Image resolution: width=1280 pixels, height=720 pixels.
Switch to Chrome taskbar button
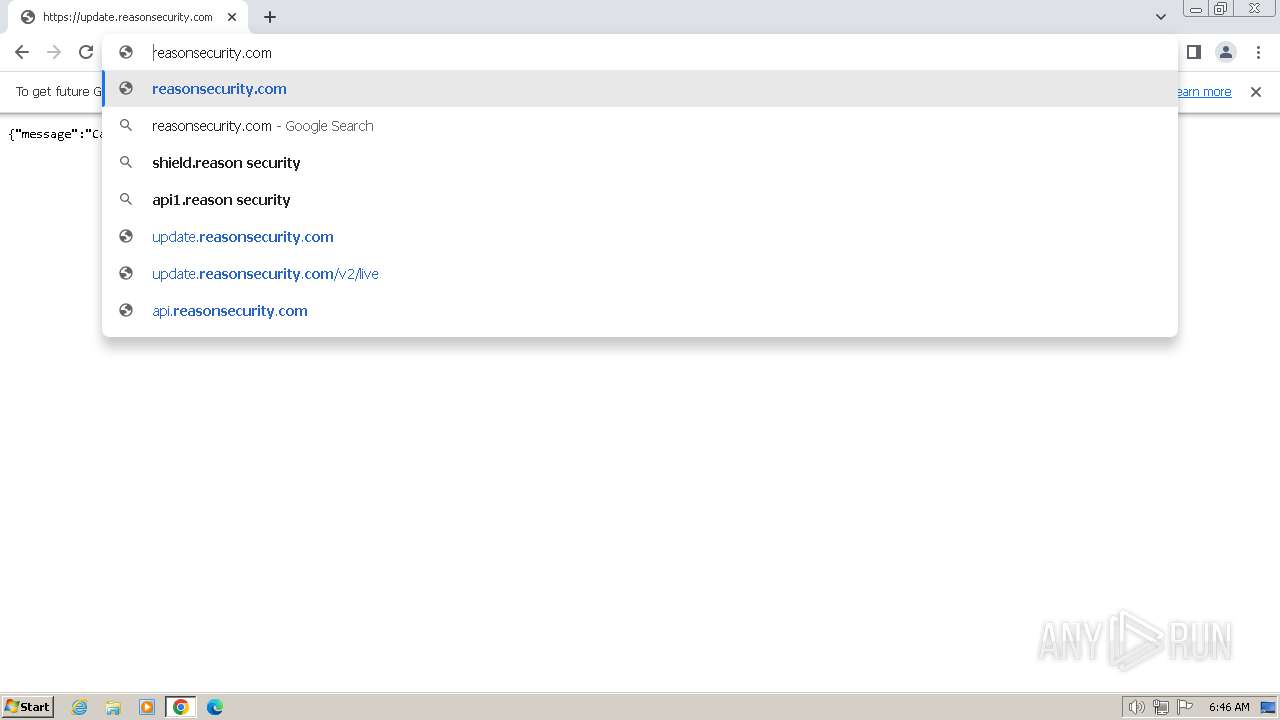181,707
